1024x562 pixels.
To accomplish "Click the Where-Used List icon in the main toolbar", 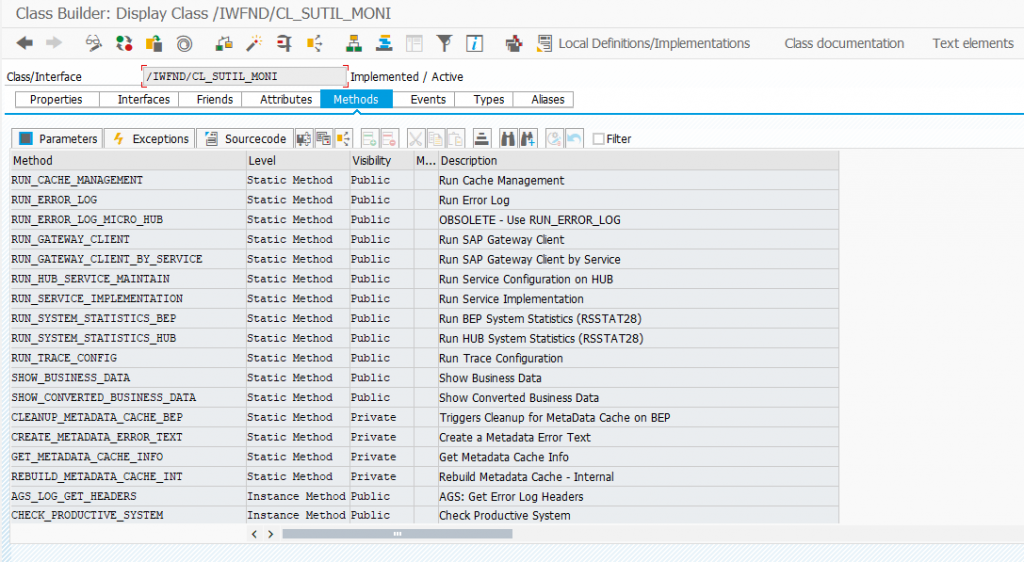I will click(x=315, y=43).
